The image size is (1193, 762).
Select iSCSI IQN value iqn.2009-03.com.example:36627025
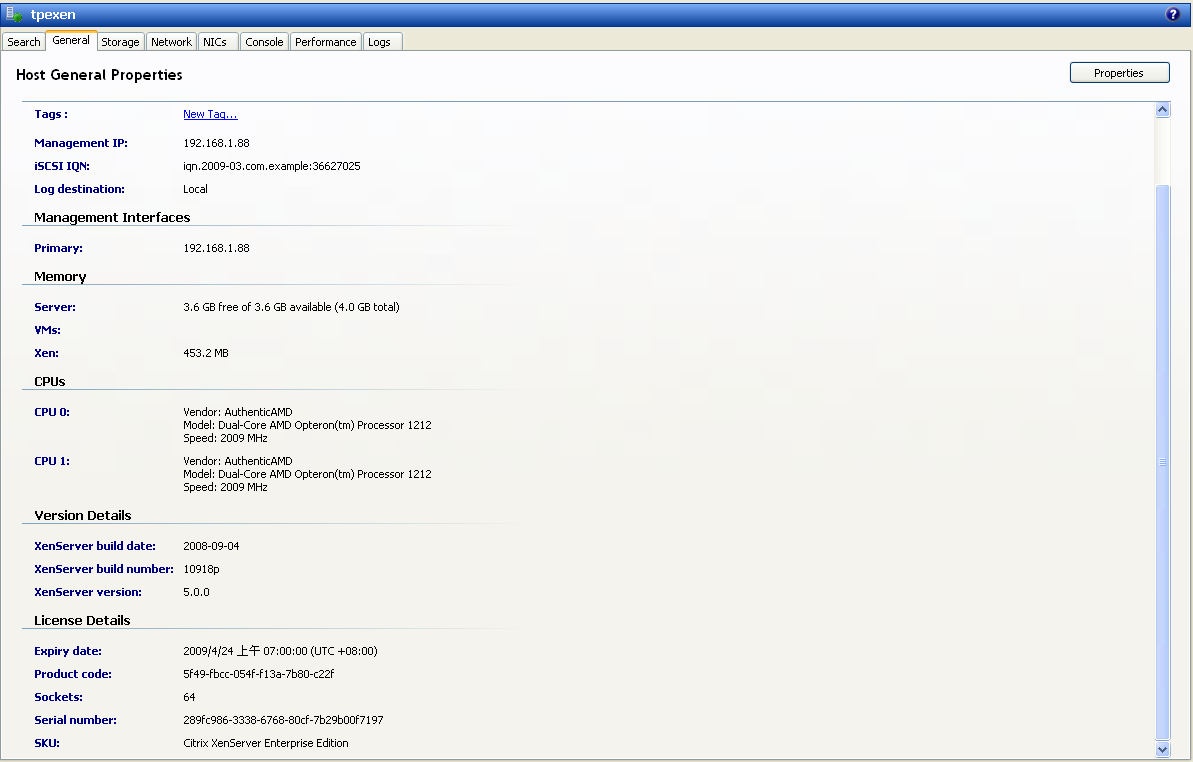click(272, 166)
